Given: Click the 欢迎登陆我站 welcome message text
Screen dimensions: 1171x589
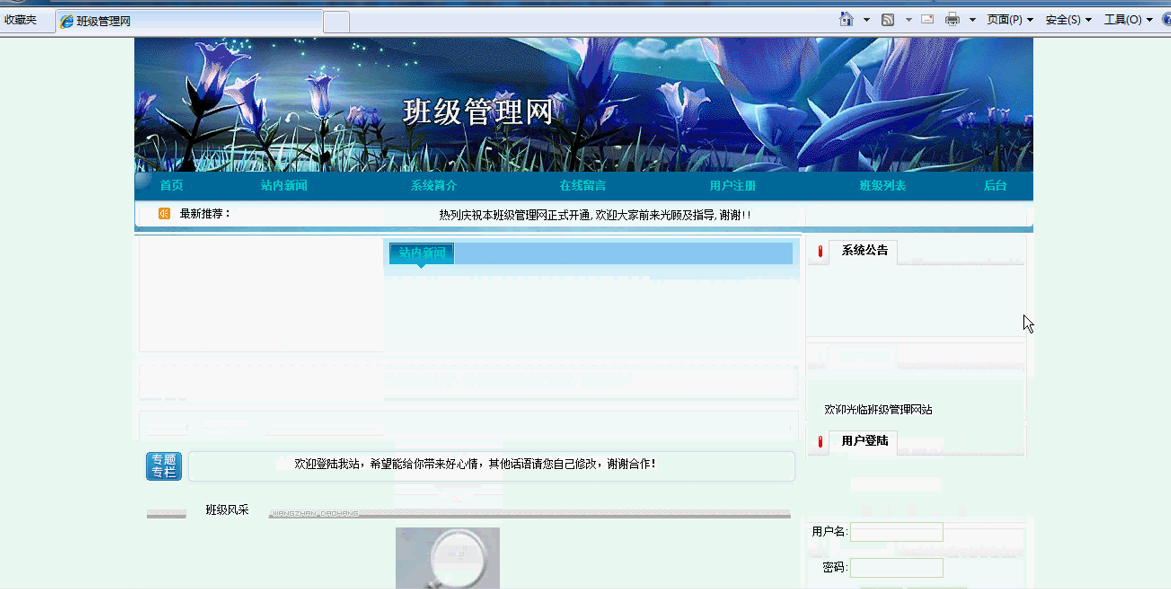Looking at the screenshot, I should [475, 464].
